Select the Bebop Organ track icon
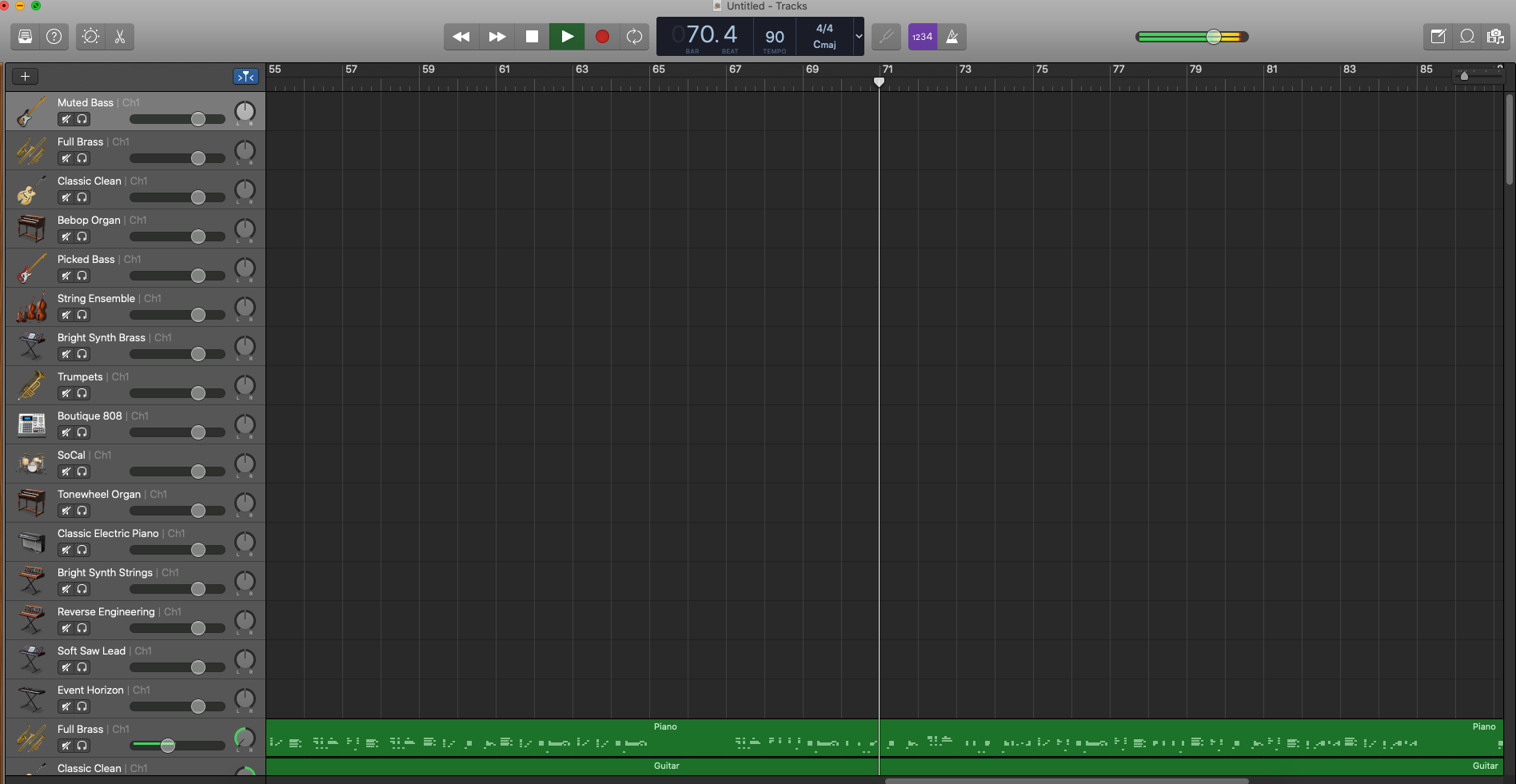The height and width of the screenshot is (784, 1516). click(31, 229)
